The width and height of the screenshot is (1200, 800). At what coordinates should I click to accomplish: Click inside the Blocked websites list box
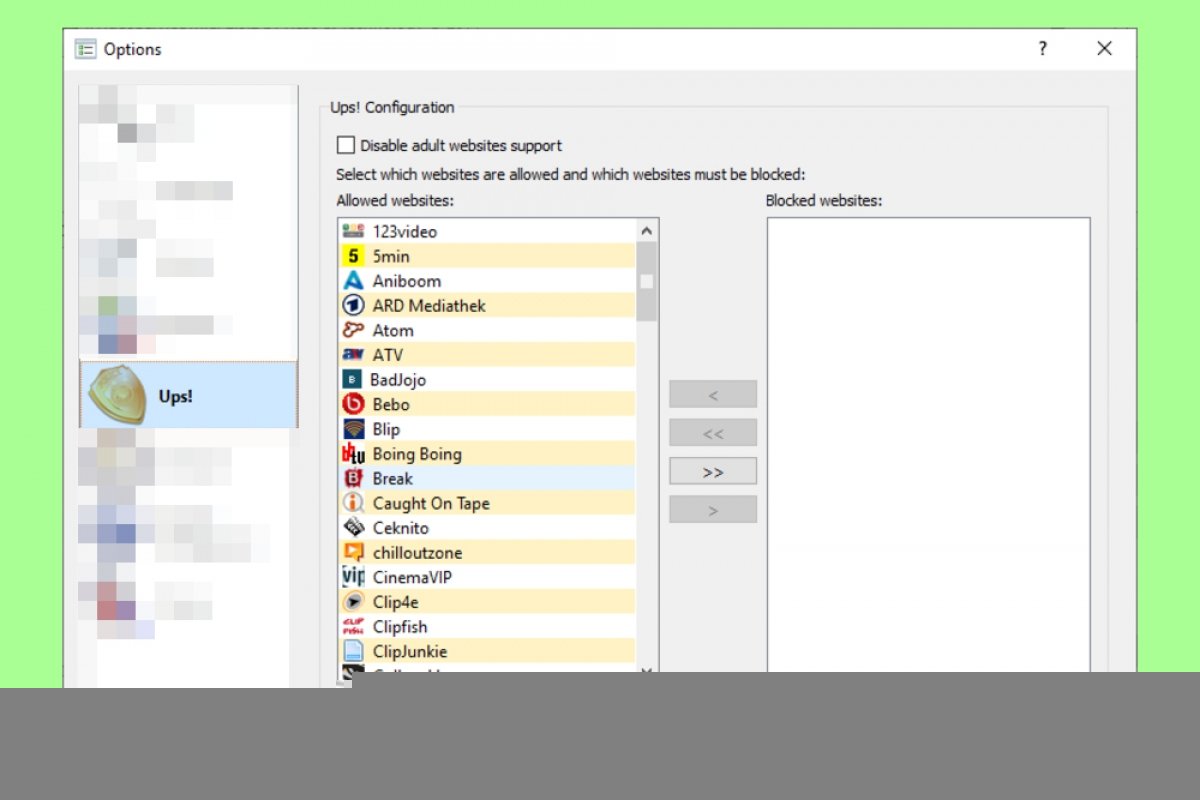[x=929, y=446]
